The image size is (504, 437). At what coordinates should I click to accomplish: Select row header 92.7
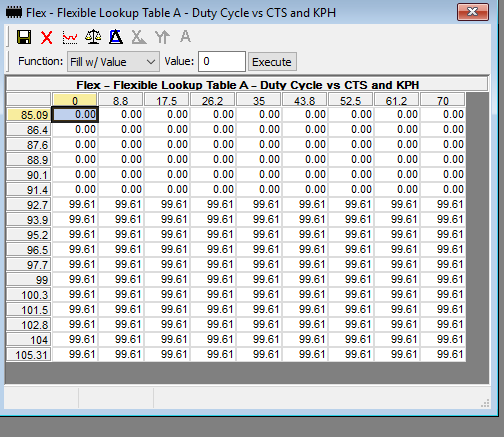29,205
